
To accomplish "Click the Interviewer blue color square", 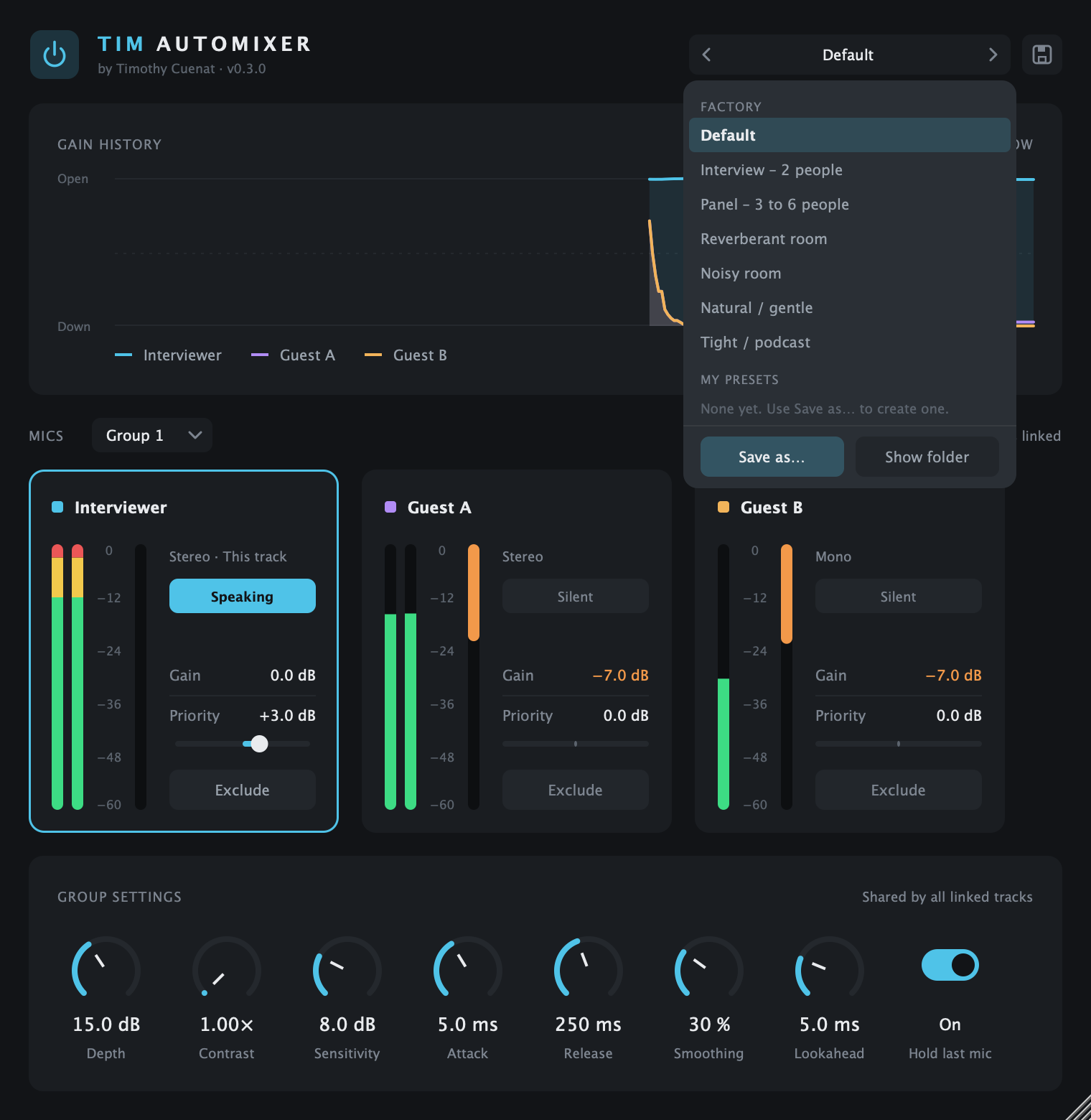I will (x=57, y=507).
